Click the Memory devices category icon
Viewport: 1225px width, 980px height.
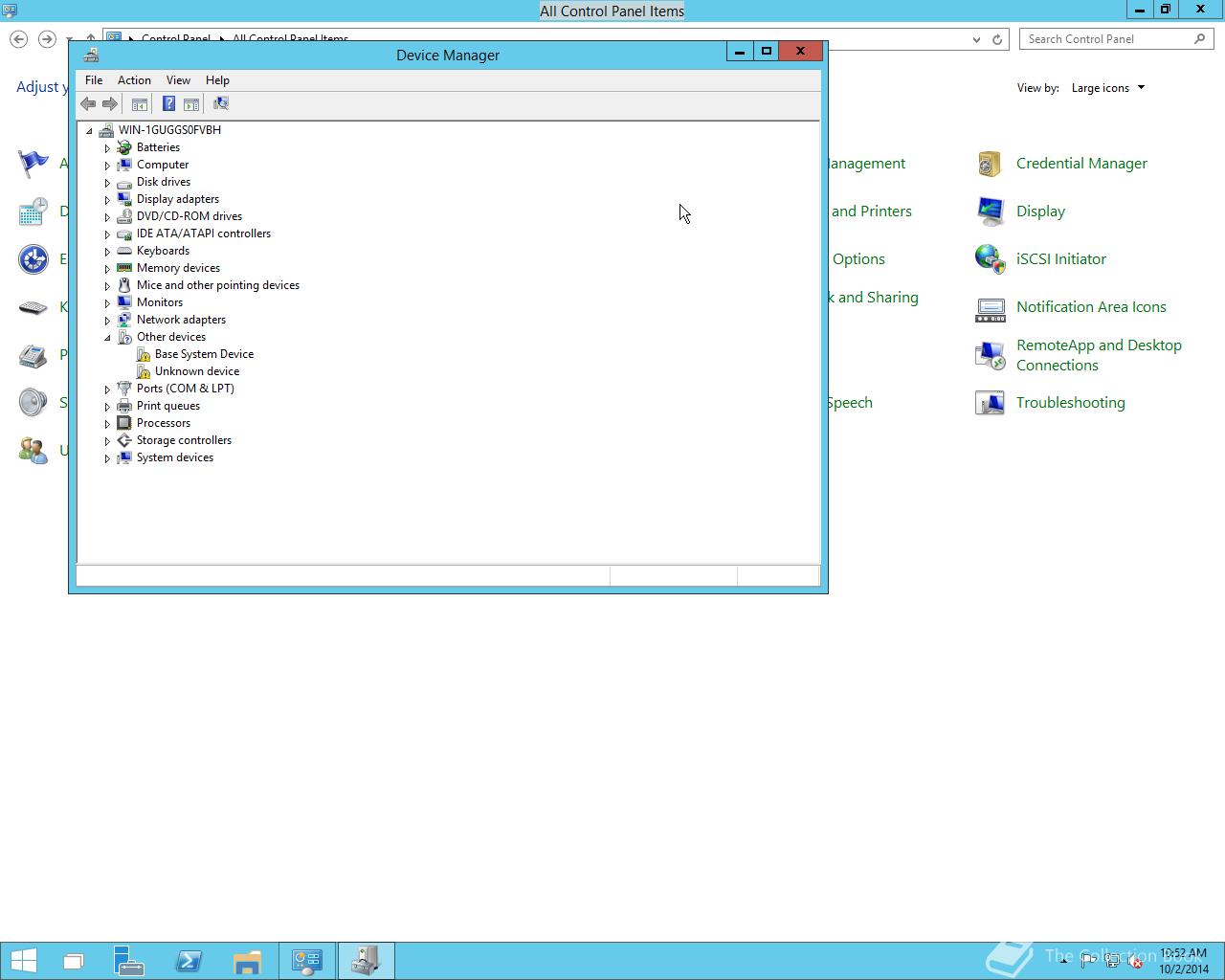124,268
